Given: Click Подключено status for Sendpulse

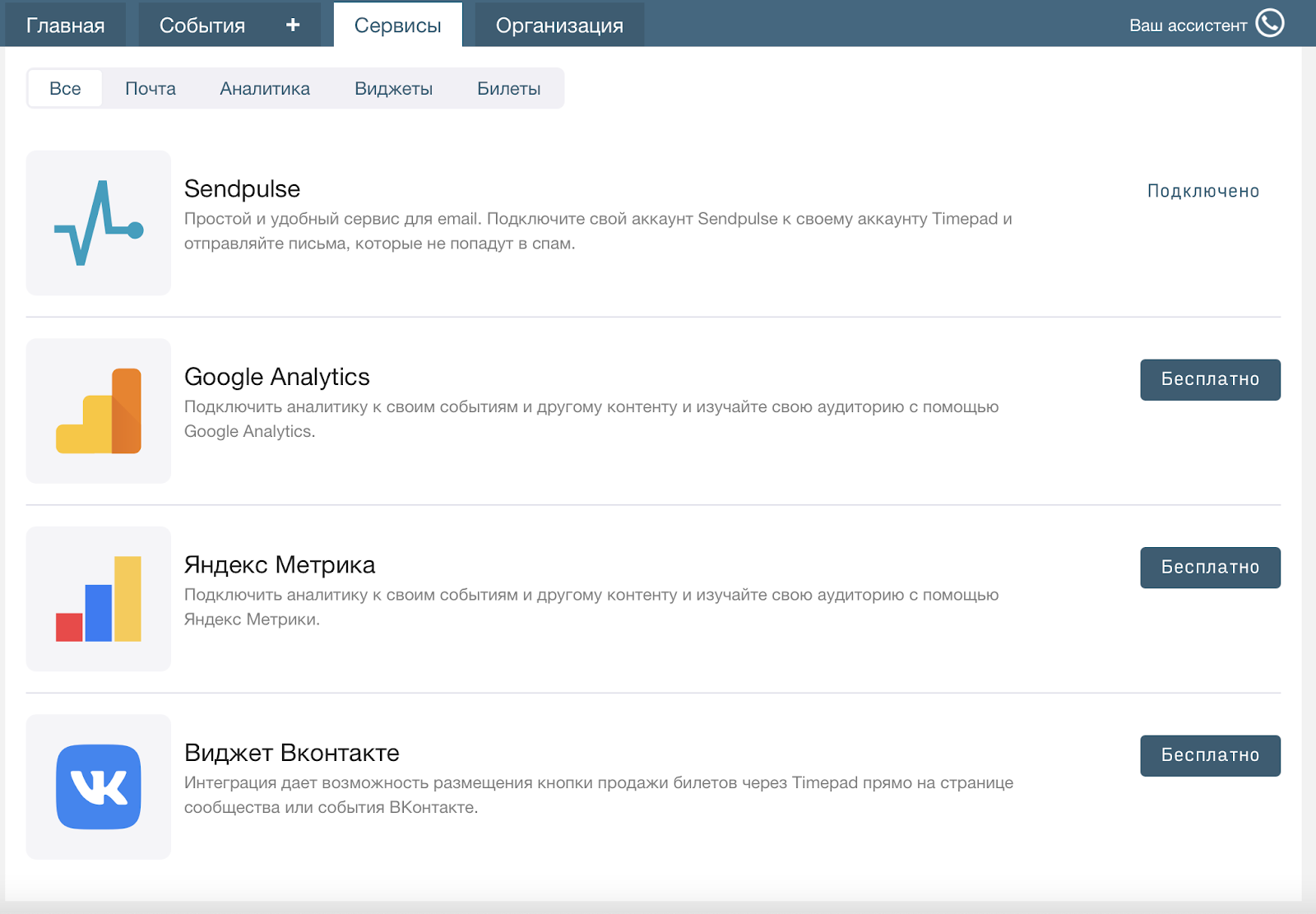Looking at the screenshot, I should click(x=1203, y=191).
